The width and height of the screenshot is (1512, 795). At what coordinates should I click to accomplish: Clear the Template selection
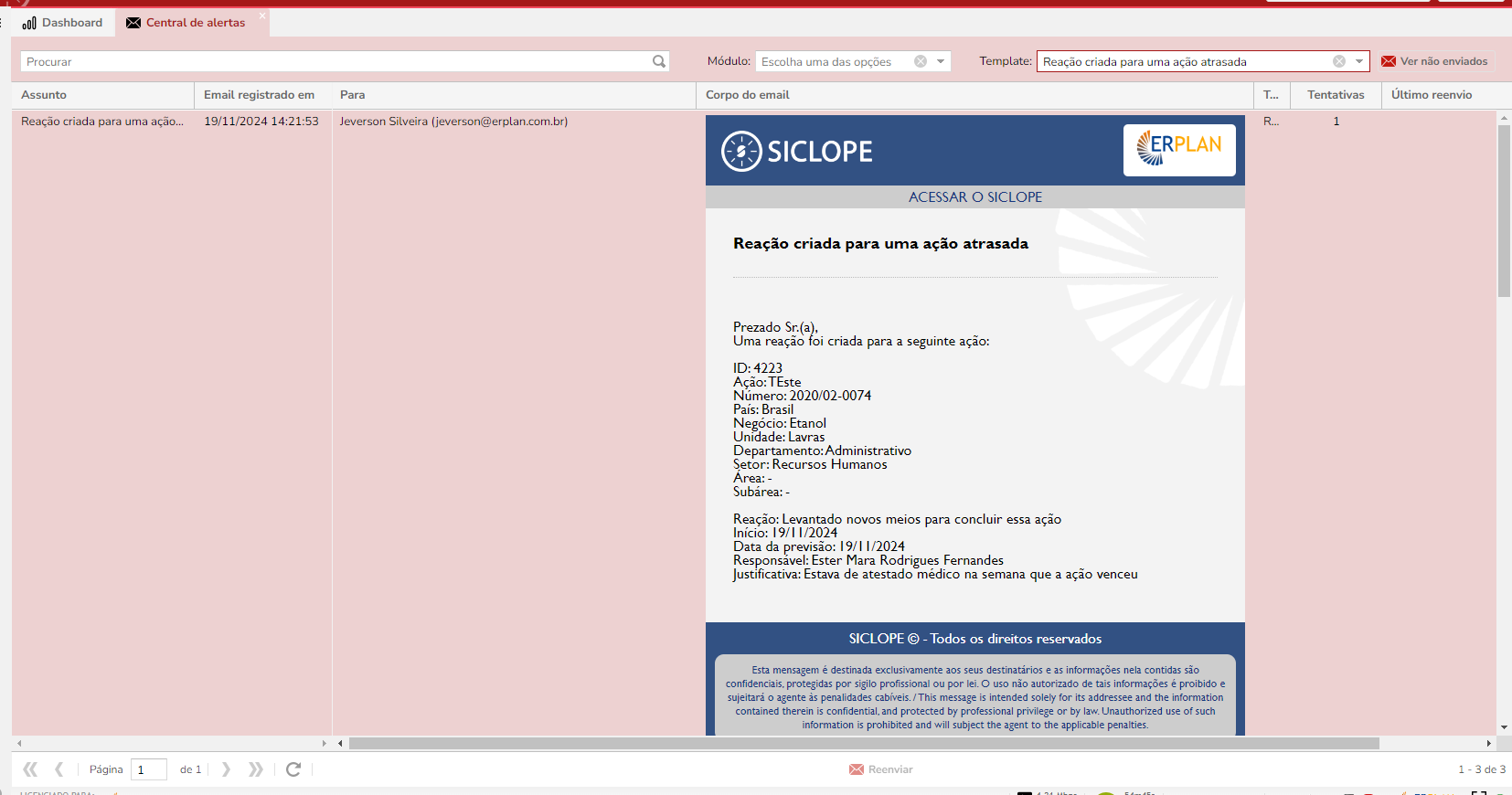[1339, 61]
